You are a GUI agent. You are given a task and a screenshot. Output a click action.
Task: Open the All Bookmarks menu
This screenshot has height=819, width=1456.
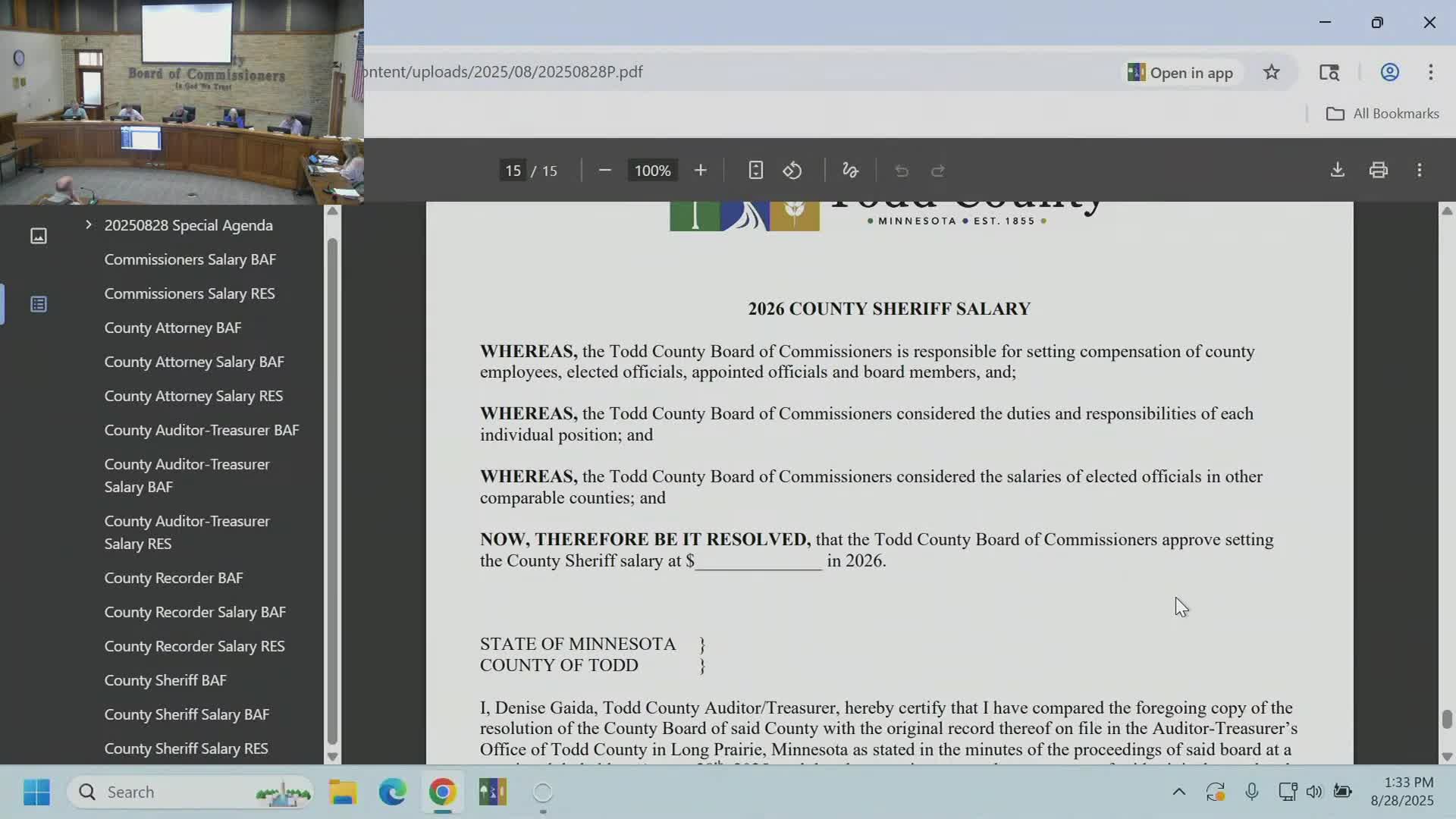click(x=1380, y=113)
